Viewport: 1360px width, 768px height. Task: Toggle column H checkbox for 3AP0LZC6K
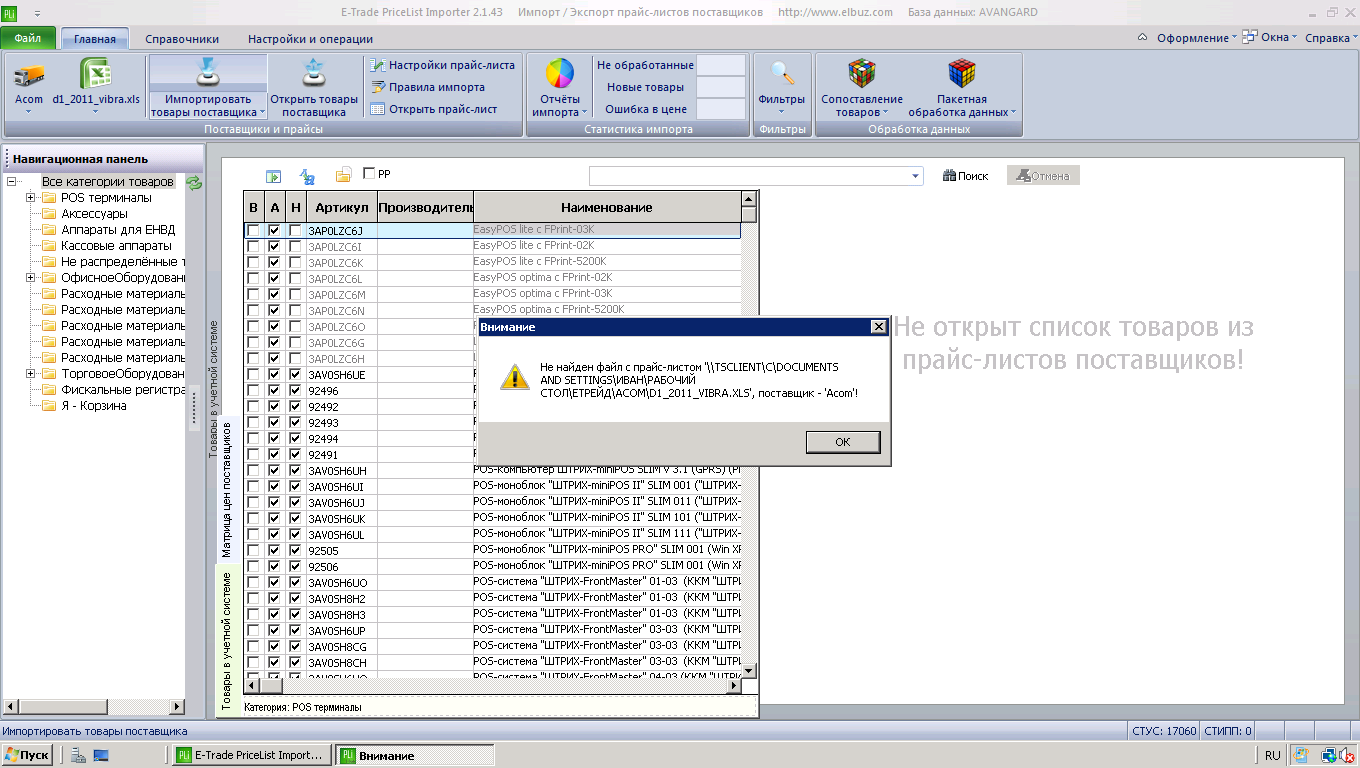pos(295,262)
